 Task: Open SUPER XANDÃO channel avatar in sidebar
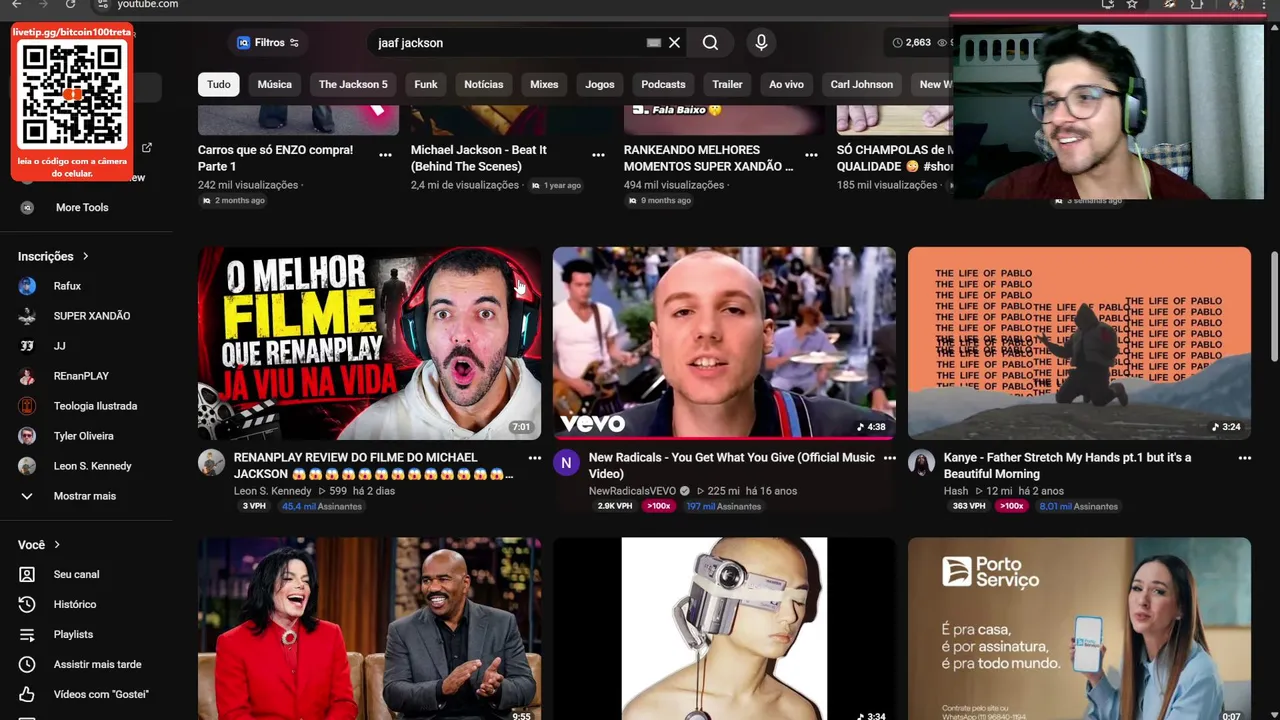coord(27,316)
